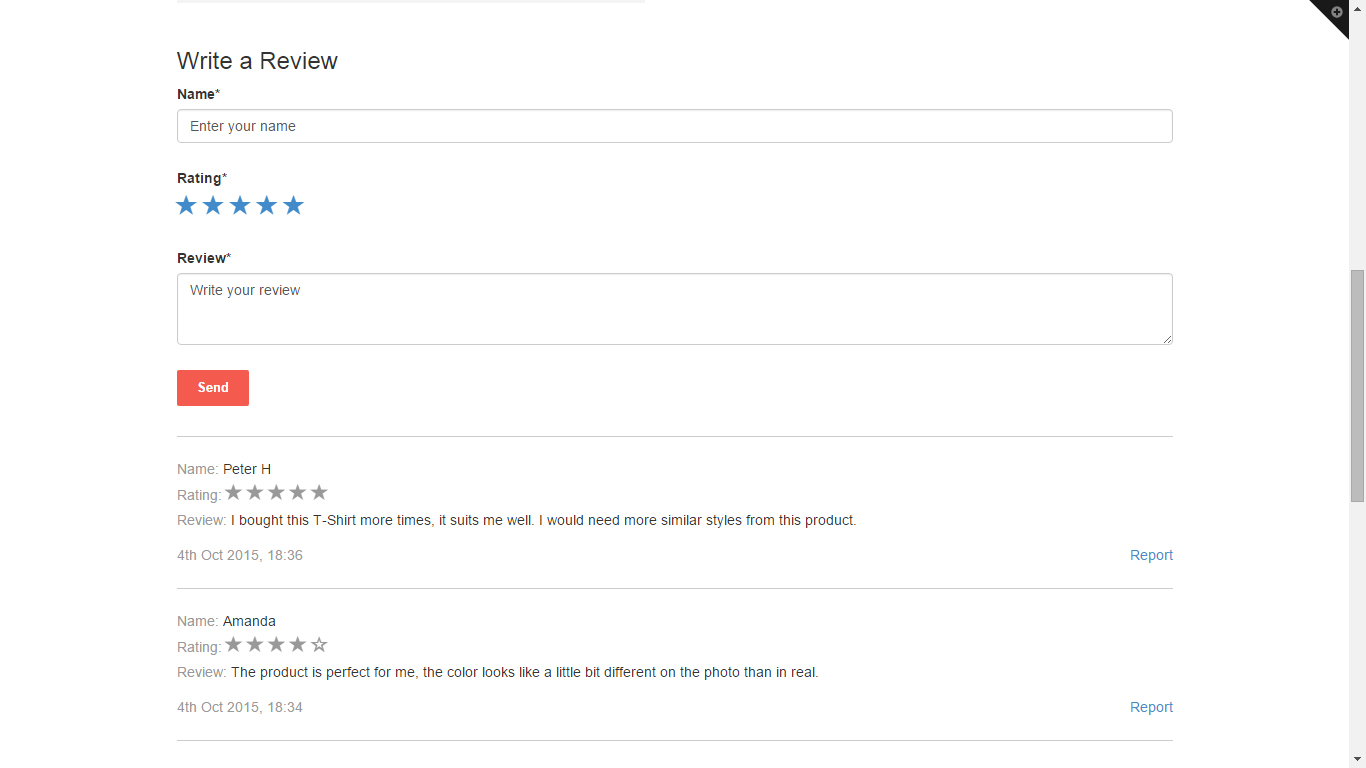Report Peter H's review
The height and width of the screenshot is (768, 1366).
[1151, 555]
